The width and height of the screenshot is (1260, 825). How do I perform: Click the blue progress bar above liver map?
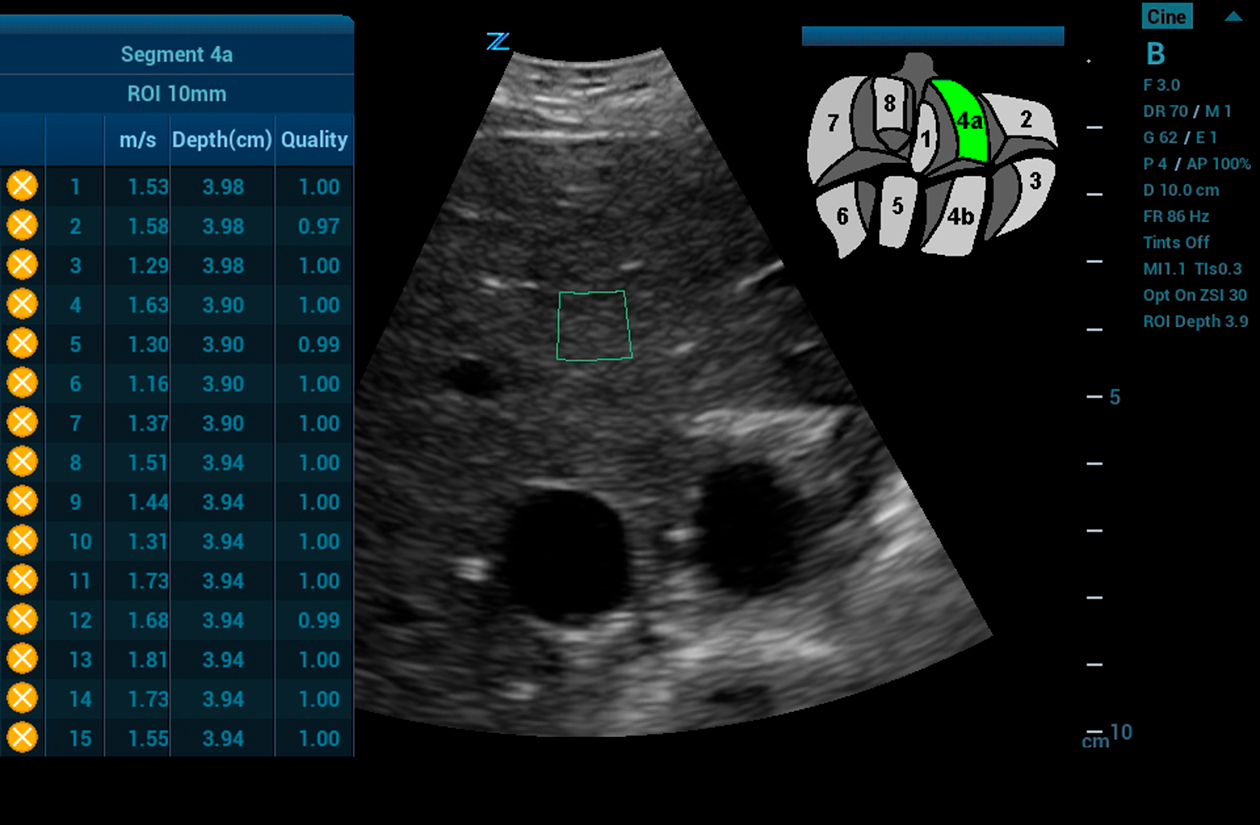(x=932, y=36)
